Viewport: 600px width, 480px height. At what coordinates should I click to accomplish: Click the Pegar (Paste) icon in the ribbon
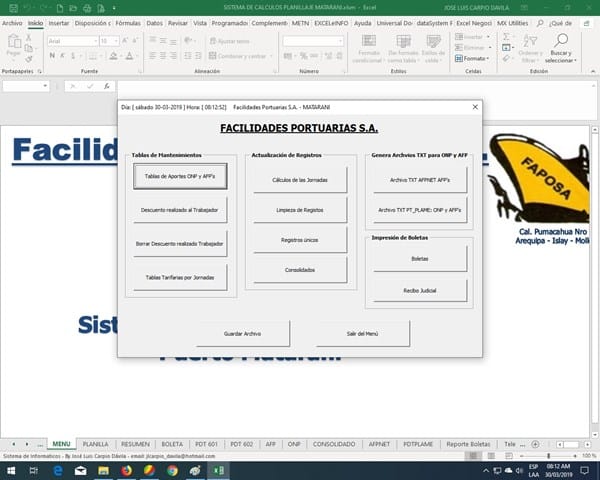pyautogui.click(x=13, y=45)
